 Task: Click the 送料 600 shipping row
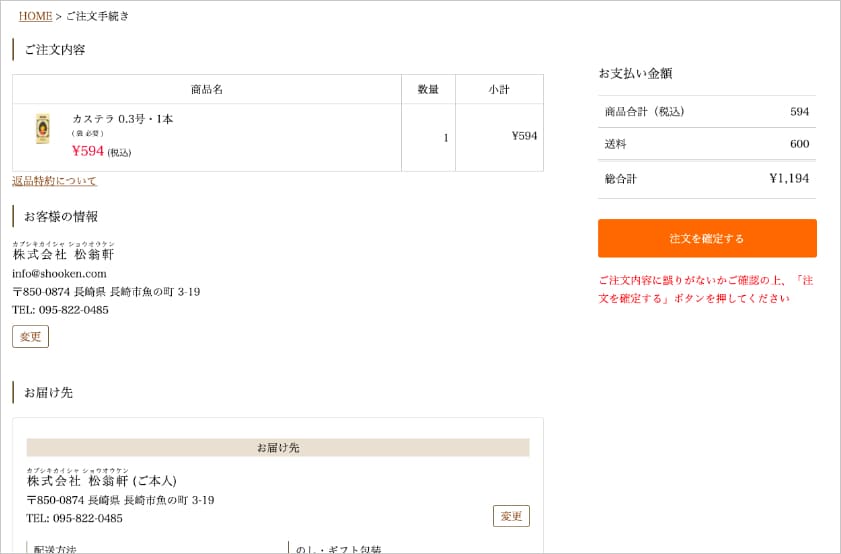(x=707, y=144)
